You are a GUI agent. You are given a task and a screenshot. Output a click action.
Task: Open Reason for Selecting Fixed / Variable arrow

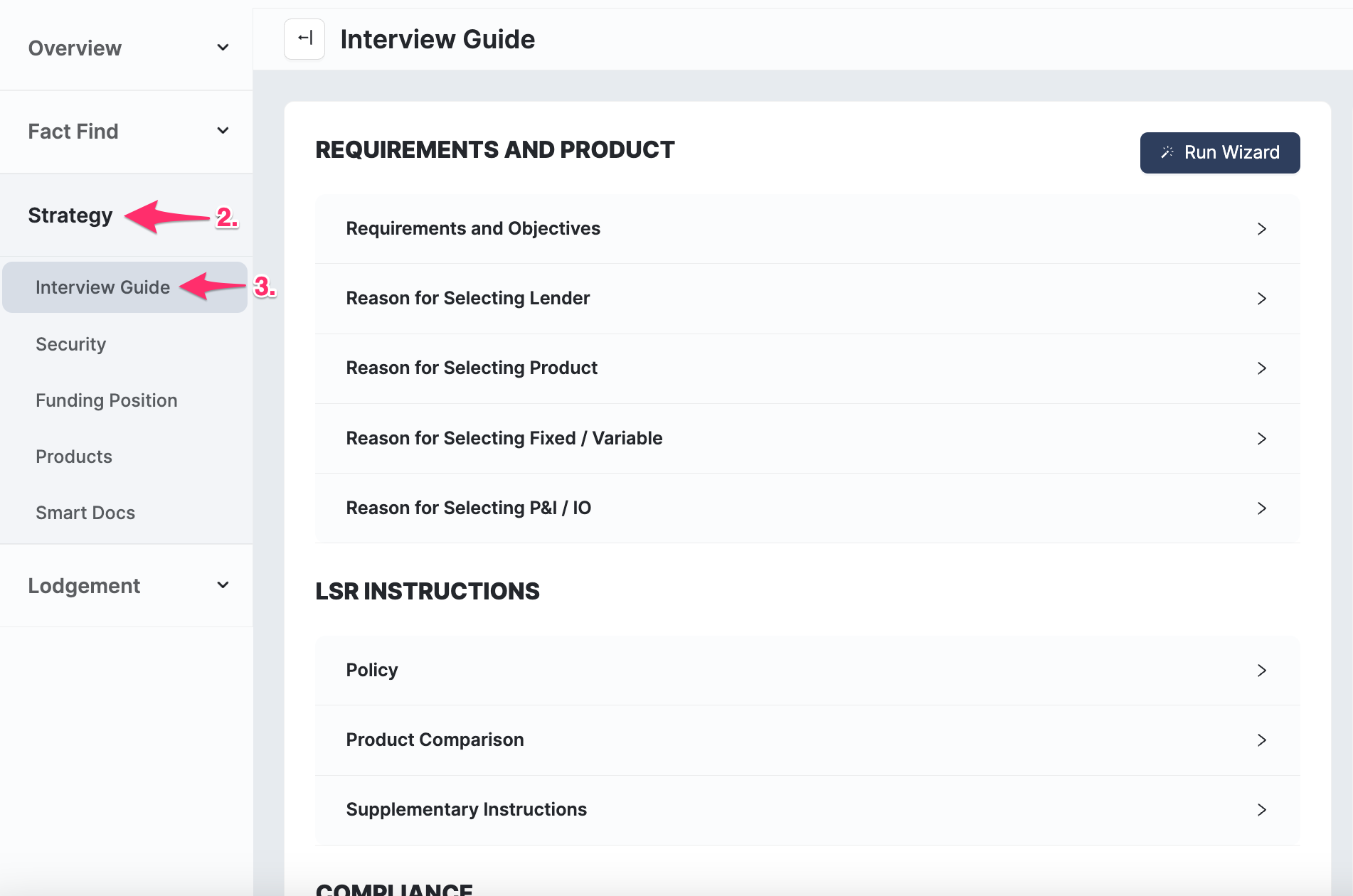[1261, 439]
